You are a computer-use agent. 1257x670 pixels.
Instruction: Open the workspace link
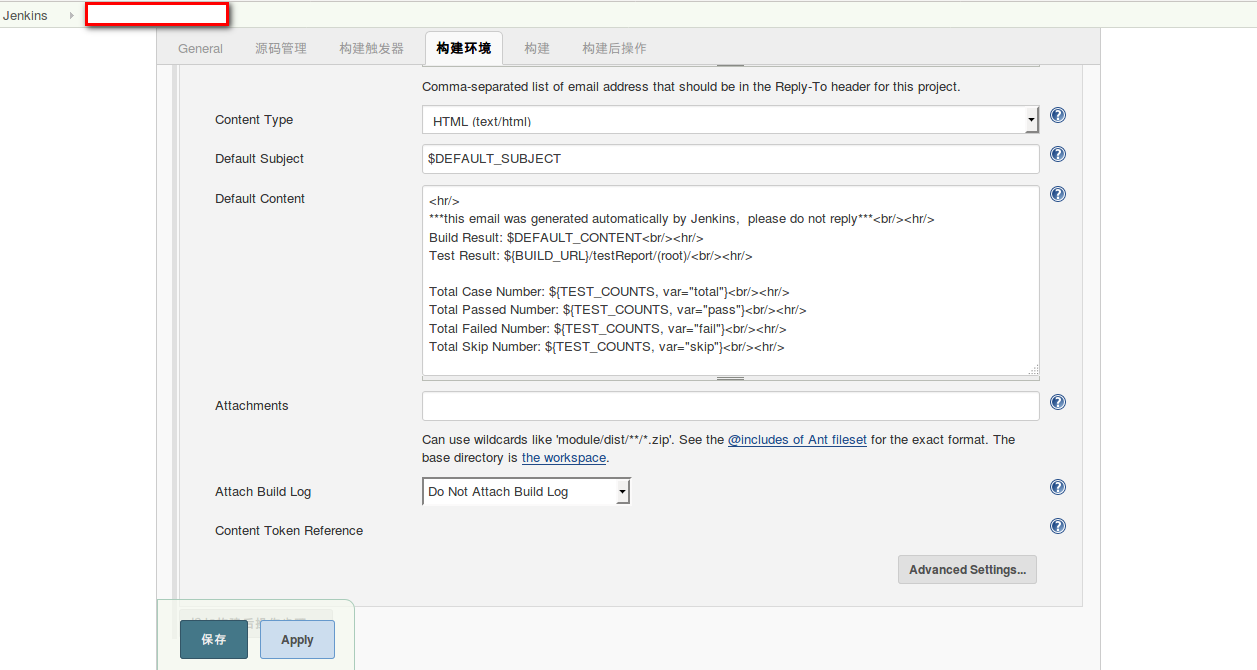click(x=564, y=457)
